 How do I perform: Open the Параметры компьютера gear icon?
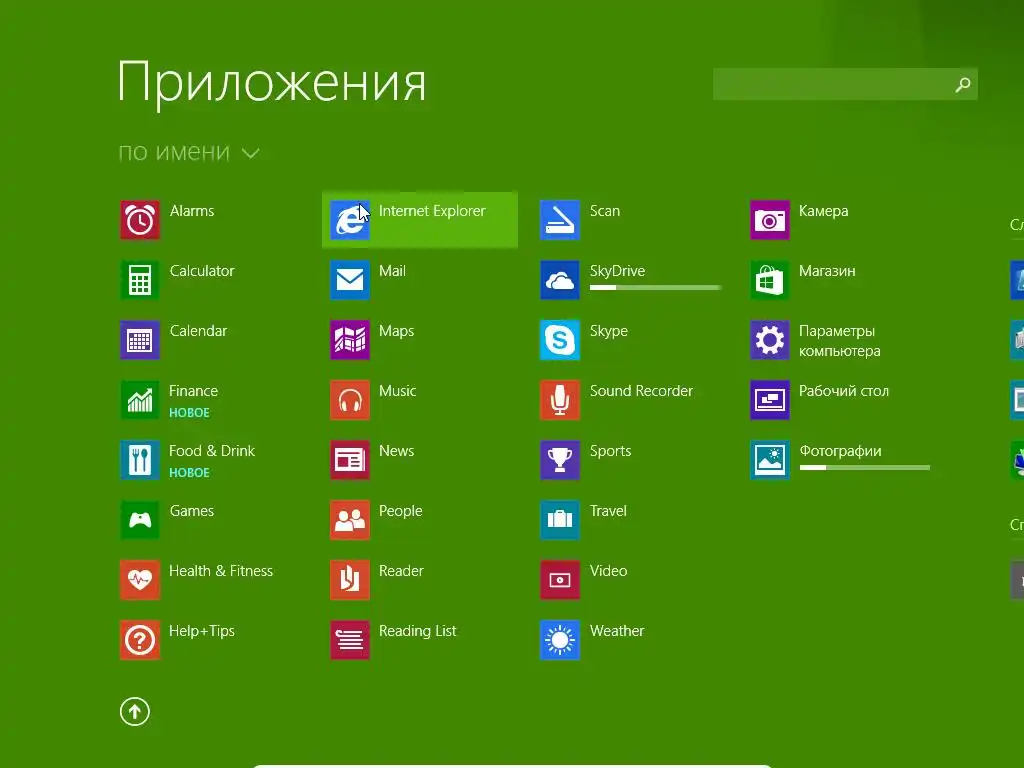[770, 340]
